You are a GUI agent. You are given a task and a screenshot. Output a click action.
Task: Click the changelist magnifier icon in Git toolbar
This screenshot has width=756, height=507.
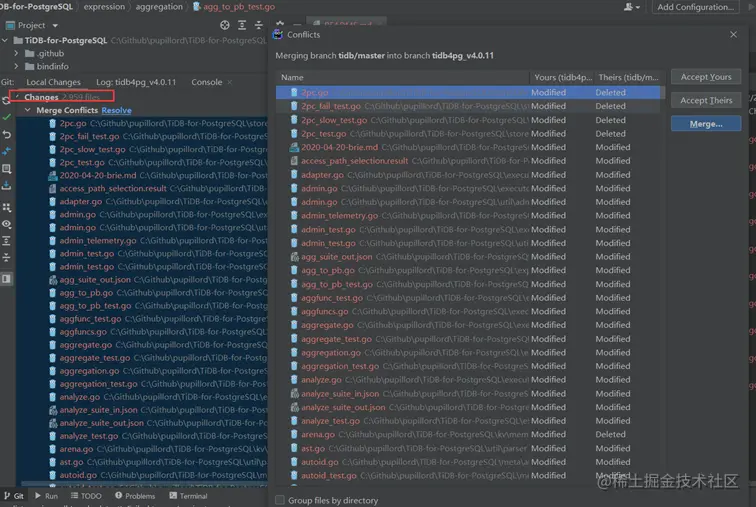click(x=6, y=169)
